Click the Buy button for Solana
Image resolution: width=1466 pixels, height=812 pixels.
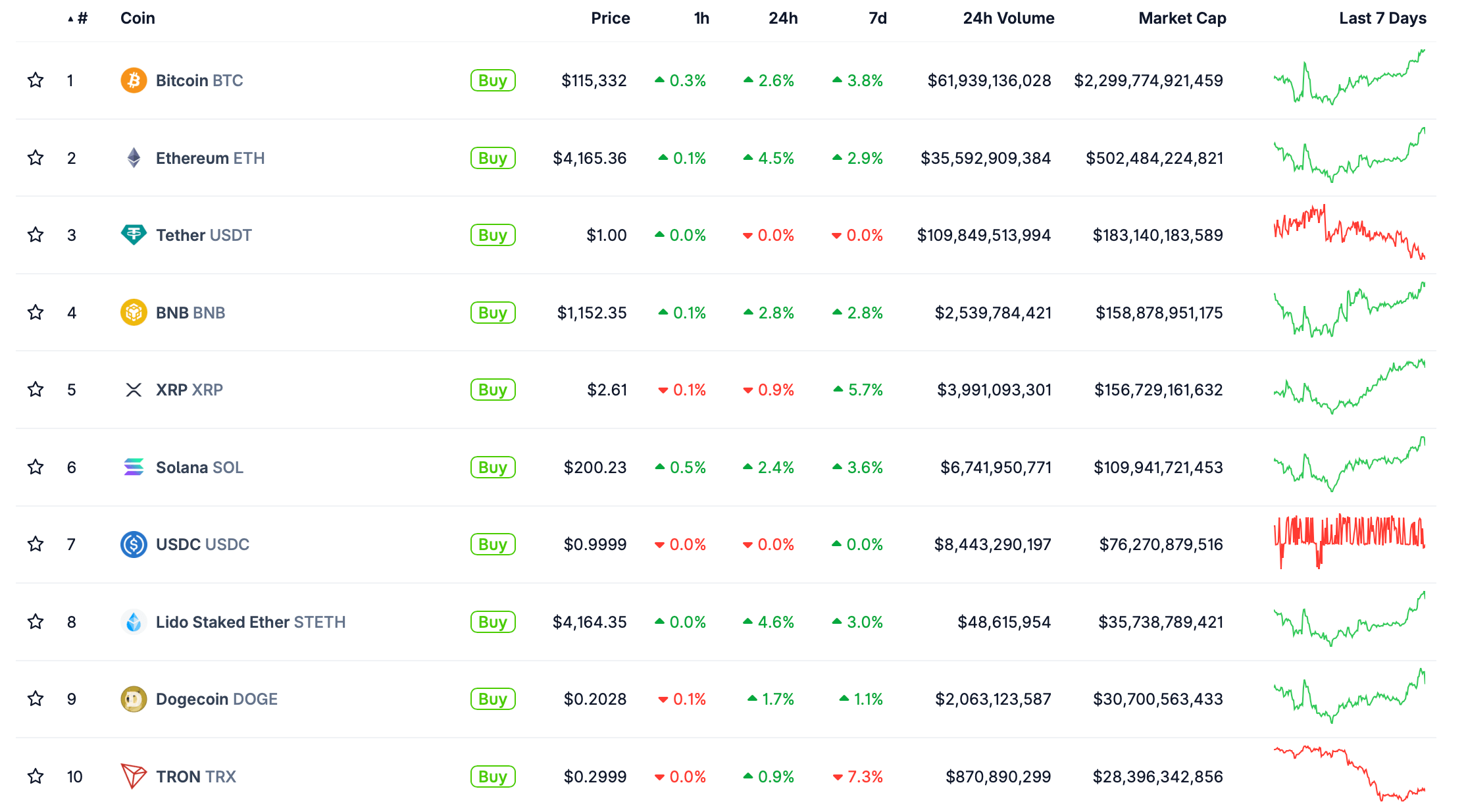click(492, 467)
